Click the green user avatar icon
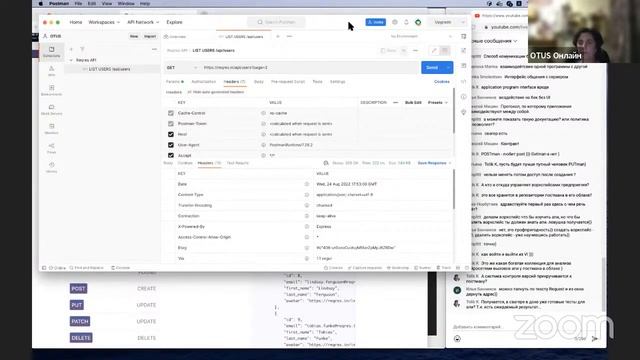 point(418,22)
